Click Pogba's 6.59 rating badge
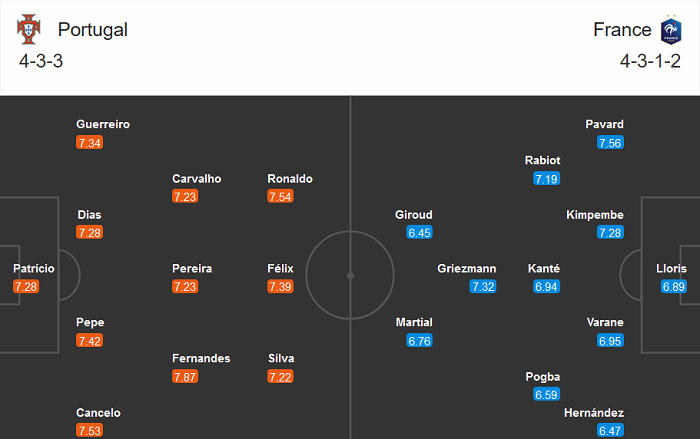The image size is (700, 439). pos(546,395)
